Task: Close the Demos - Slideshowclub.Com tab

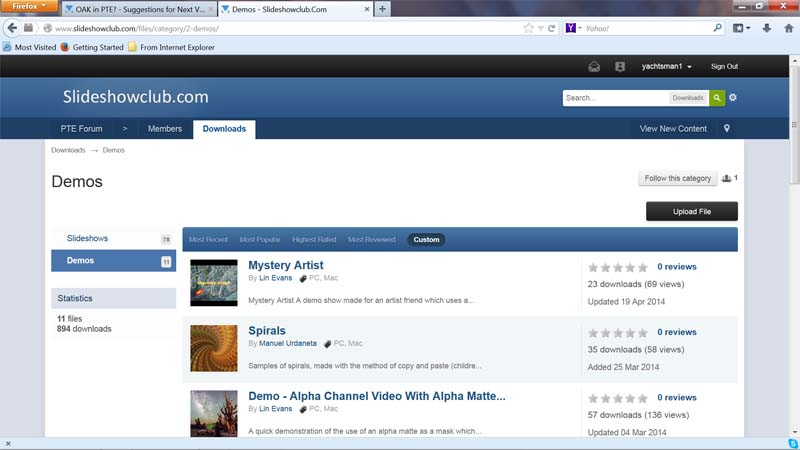Action: 366,9
